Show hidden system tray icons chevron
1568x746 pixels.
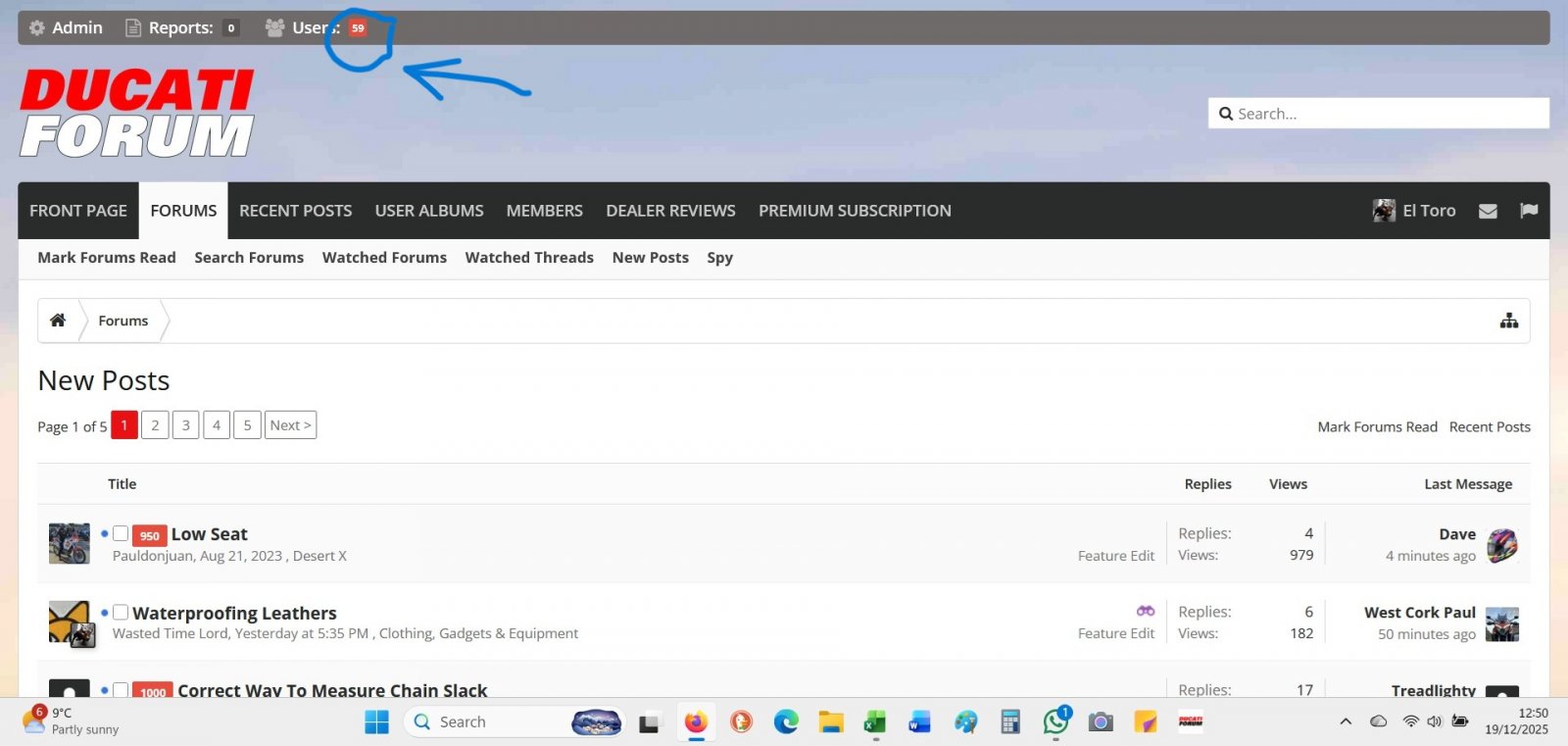point(1346,721)
